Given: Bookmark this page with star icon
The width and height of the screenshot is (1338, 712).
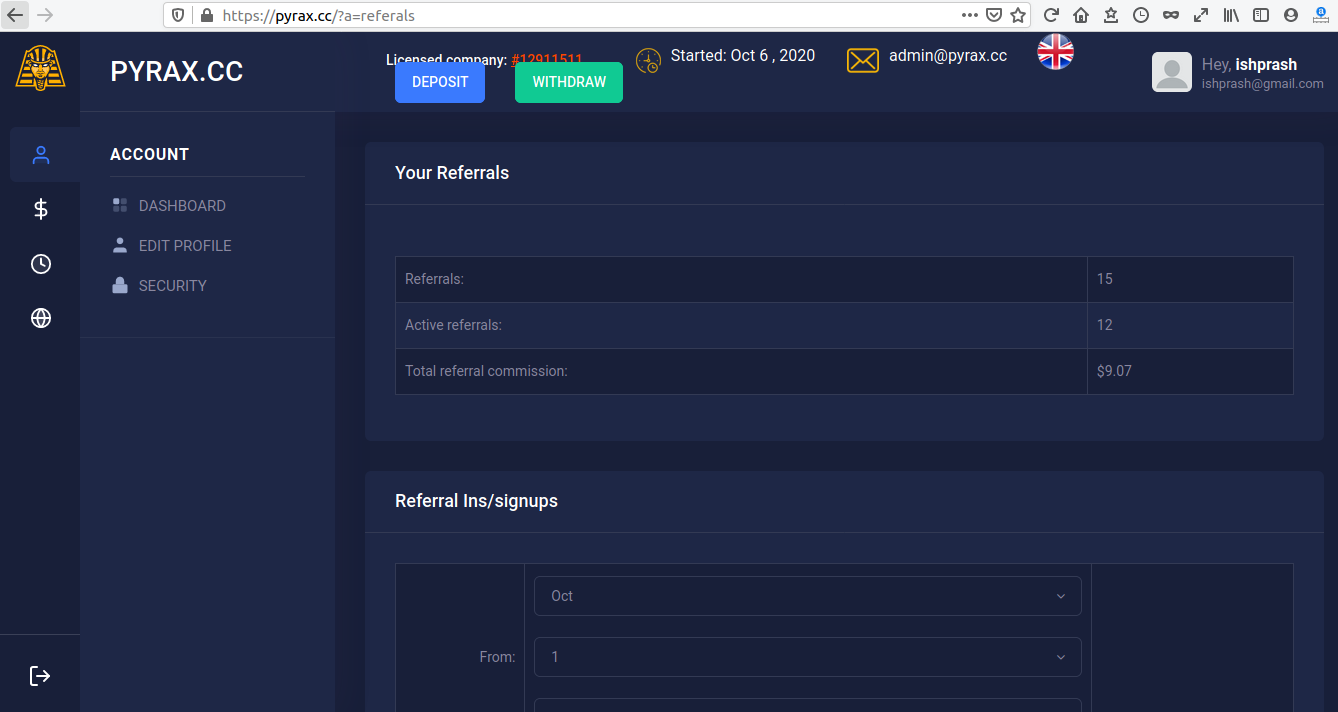Looking at the screenshot, I should point(1018,15).
